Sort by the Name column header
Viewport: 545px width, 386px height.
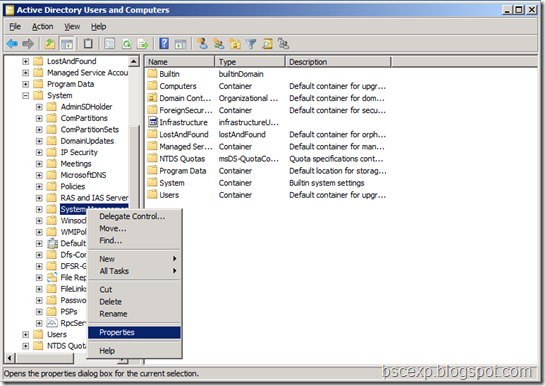point(180,62)
